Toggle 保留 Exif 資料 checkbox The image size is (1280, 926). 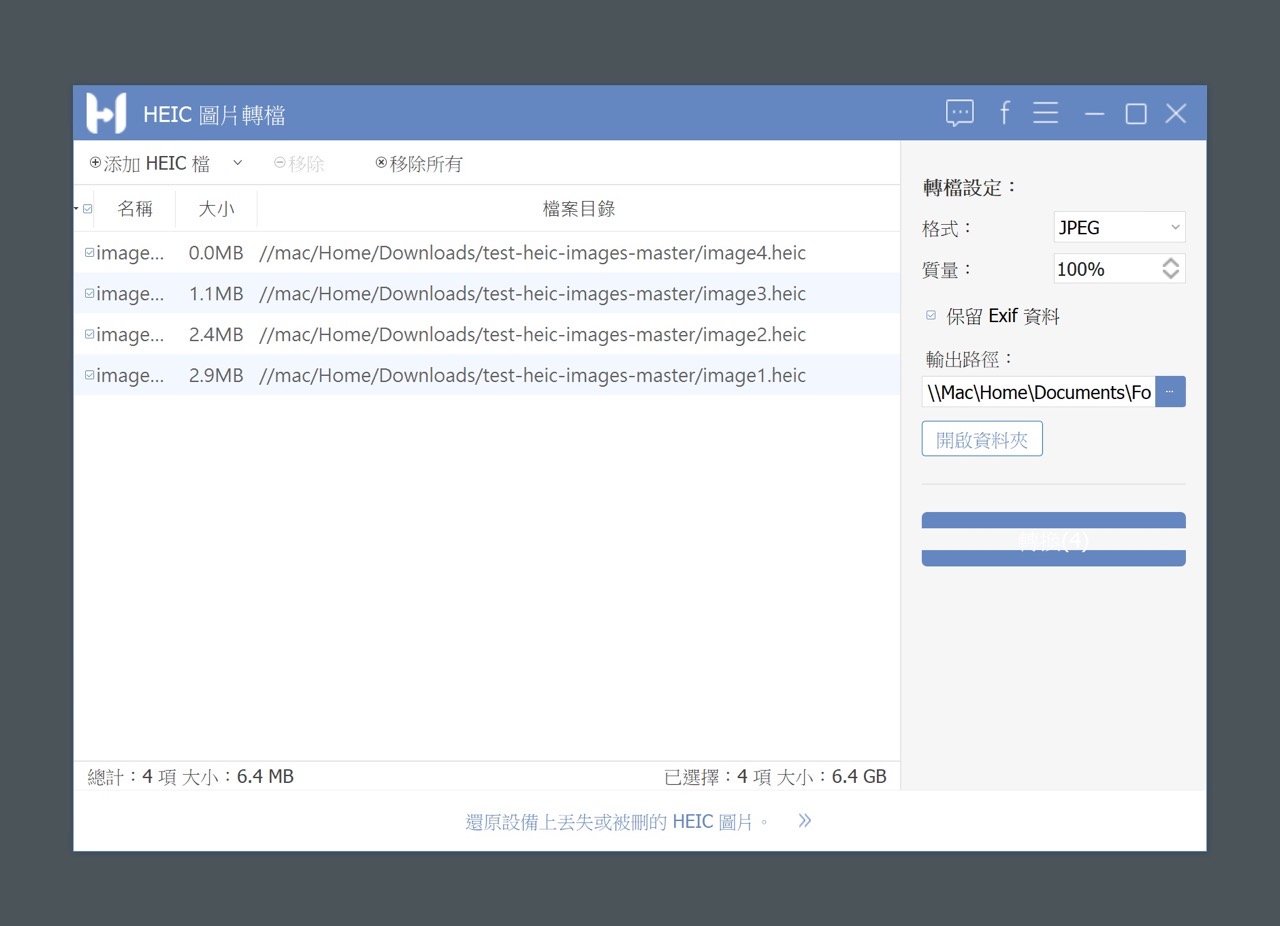931,316
